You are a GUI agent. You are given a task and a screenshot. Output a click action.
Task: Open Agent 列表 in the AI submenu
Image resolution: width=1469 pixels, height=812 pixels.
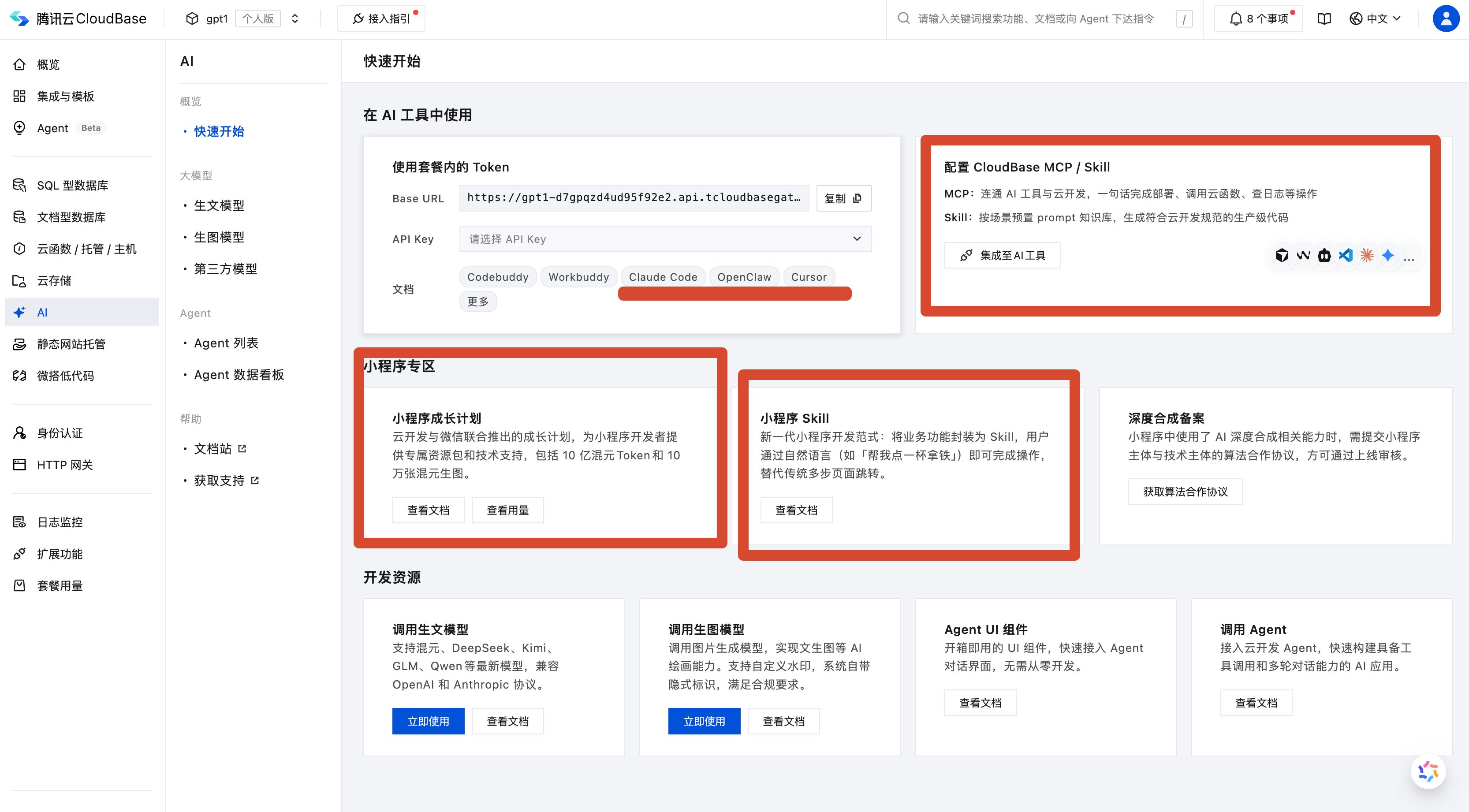tap(226, 343)
